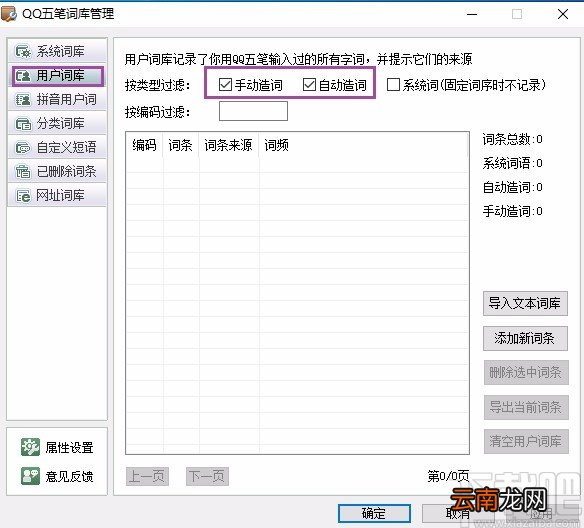Click the 词条总数:0 text
The width and height of the screenshot is (584, 528).
[x=512, y=139]
